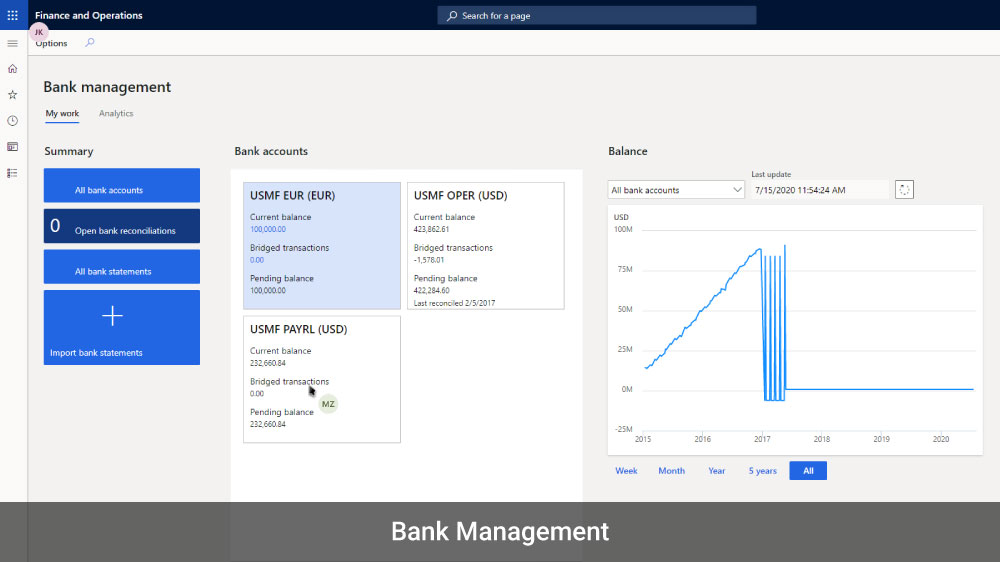Click the refresh icon next to Last update
Image resolution: width=1000 pixels, height=562 pixels.
(x=904, y=189)
